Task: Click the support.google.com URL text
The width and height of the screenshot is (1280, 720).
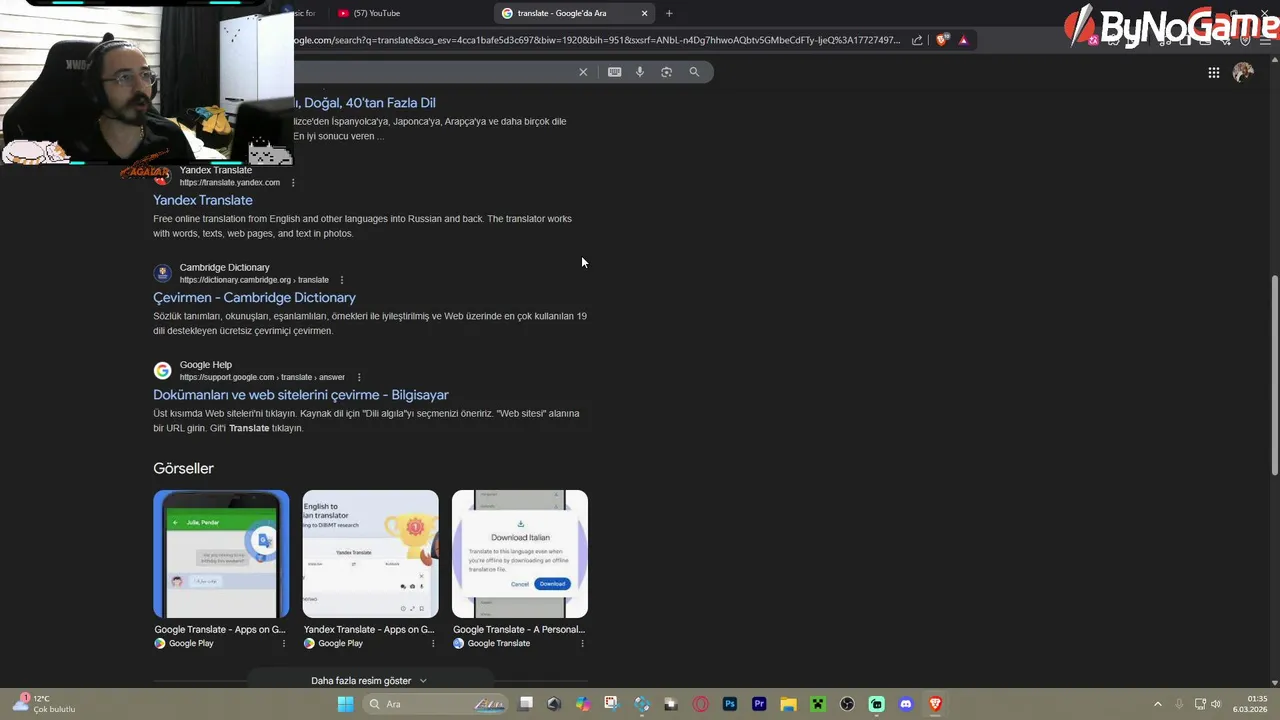Action: 262,377
